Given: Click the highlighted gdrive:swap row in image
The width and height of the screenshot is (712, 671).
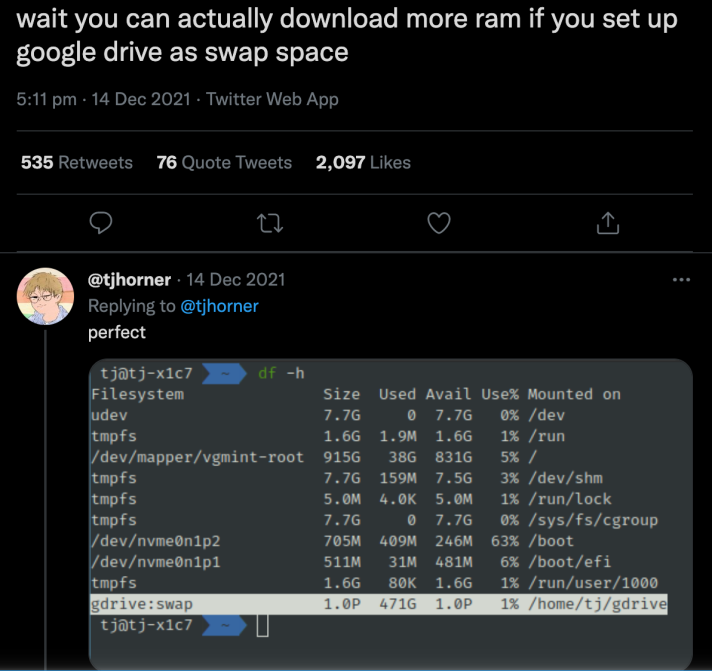Looking at the screenshot, I should click(x=378, y=604).
